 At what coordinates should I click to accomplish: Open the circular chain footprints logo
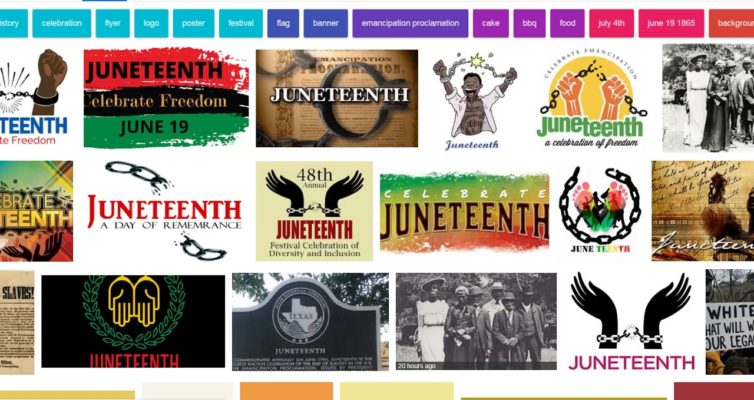pyautogui.click(x=600, y=210)
